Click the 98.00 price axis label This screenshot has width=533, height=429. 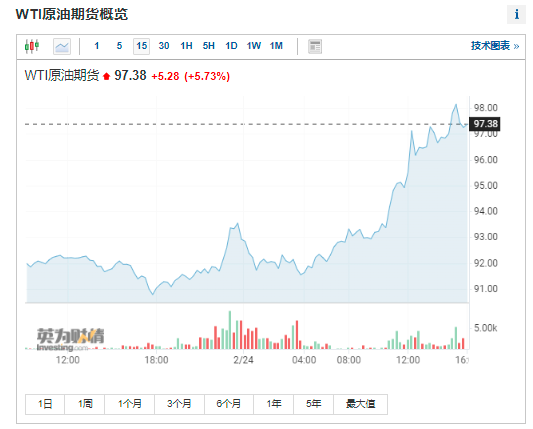point(486,108)
